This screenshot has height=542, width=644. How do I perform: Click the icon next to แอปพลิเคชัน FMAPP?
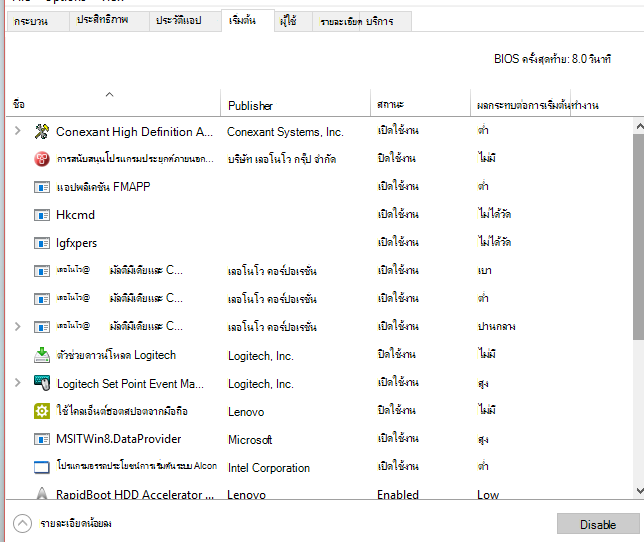42,187
